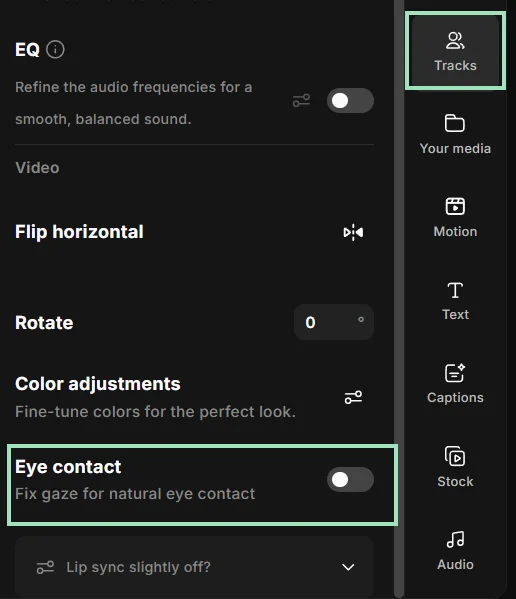Click the Rotate degrees input field
Image resolution: width=516 pixels, height=599 pixels.
(334, 322)
